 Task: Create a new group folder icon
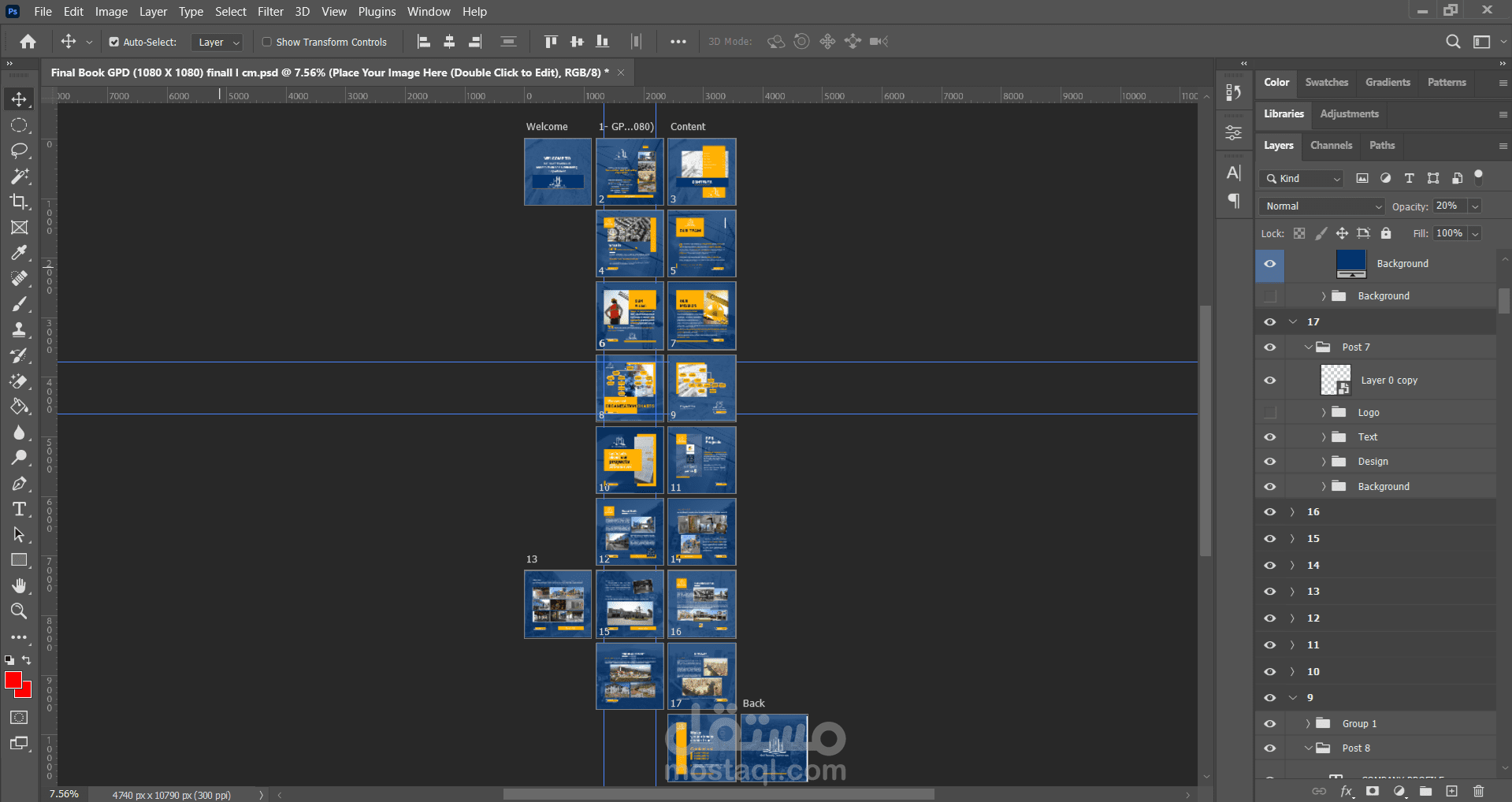[1425, 791]
